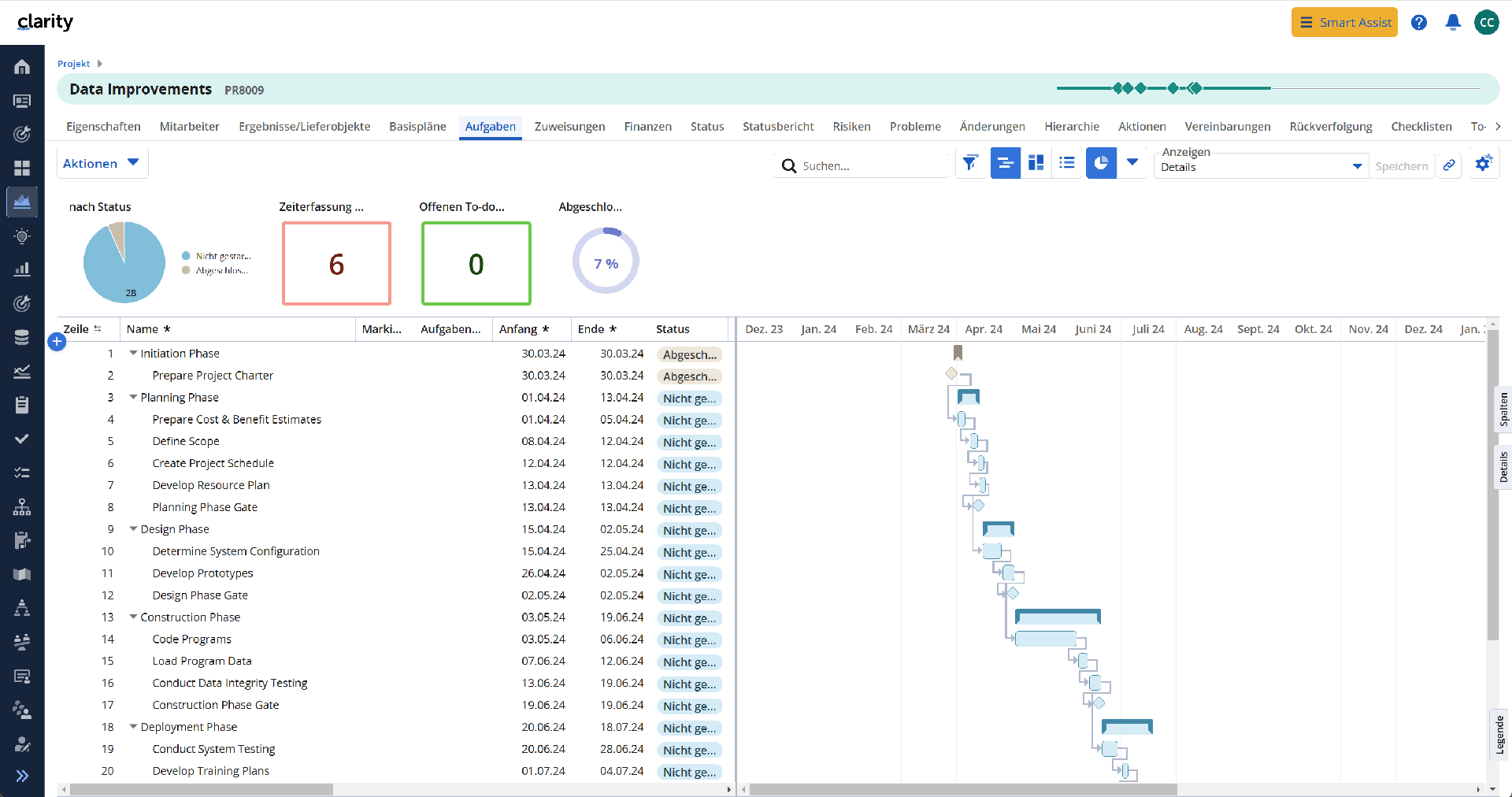Viewport: 1512px width, 797px height.
Task: Collapse the Design Phase row
Action: click(x=133, y=529)
